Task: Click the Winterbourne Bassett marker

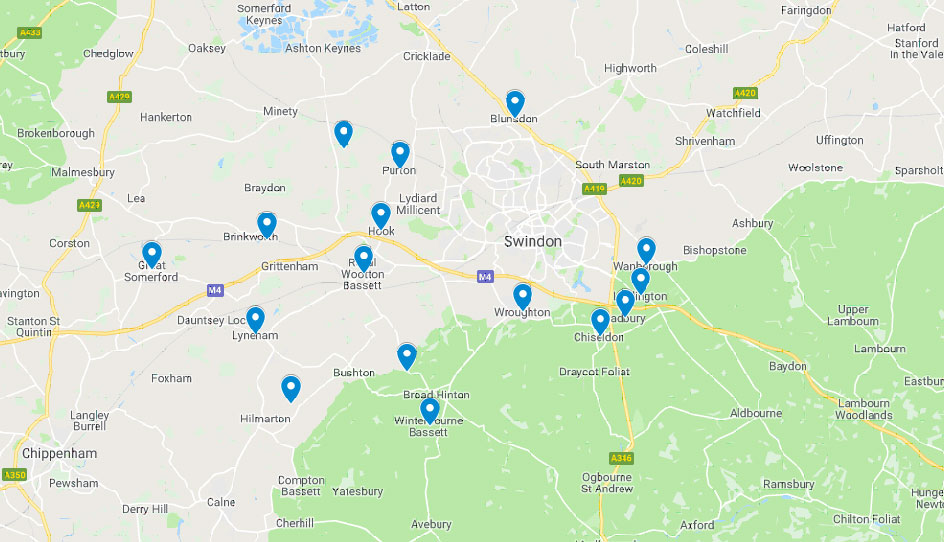Action: (429, 411)
